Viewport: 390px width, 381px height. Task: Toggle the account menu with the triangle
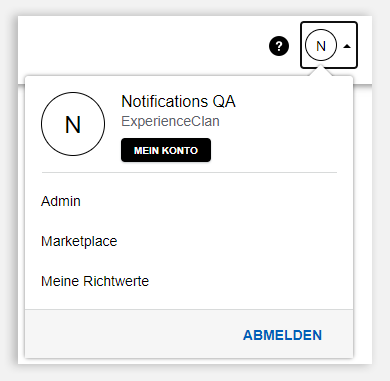pos(347,46)
